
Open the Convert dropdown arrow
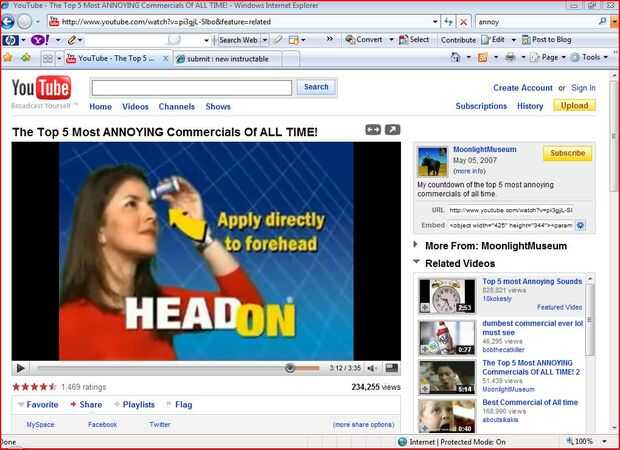[391, 40]
